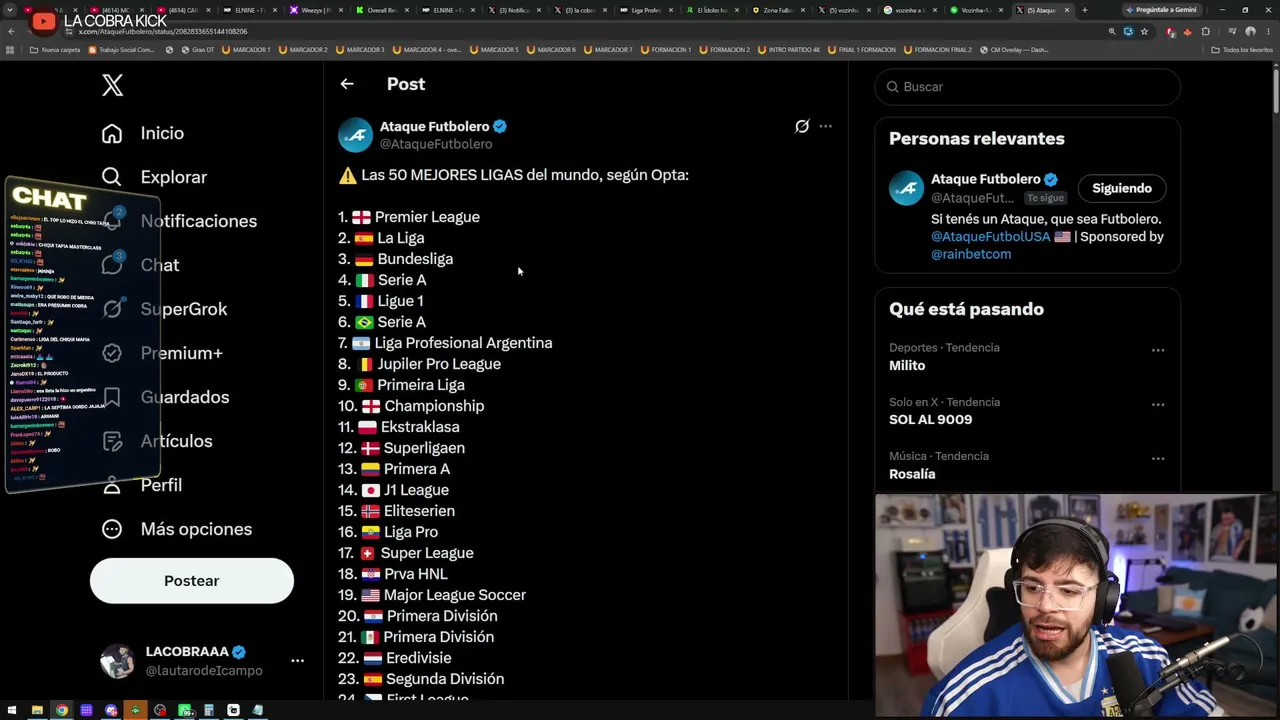
Task: Open LACOBRAAA account three-dot menu
Action: coord(297,660)
